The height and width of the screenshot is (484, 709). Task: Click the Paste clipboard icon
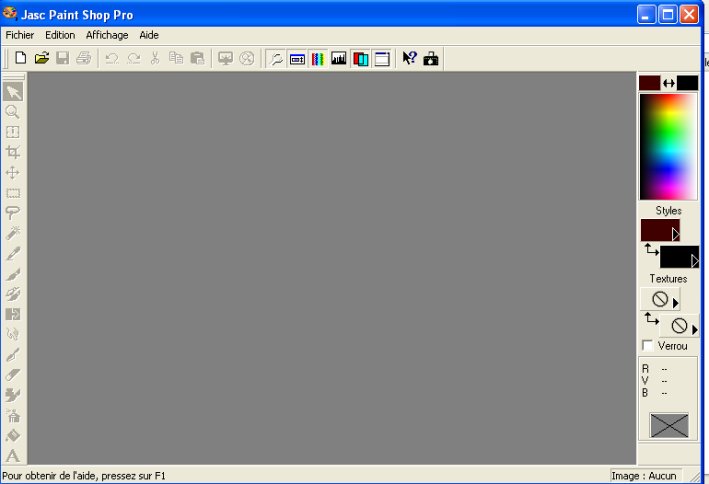[197, 58]
